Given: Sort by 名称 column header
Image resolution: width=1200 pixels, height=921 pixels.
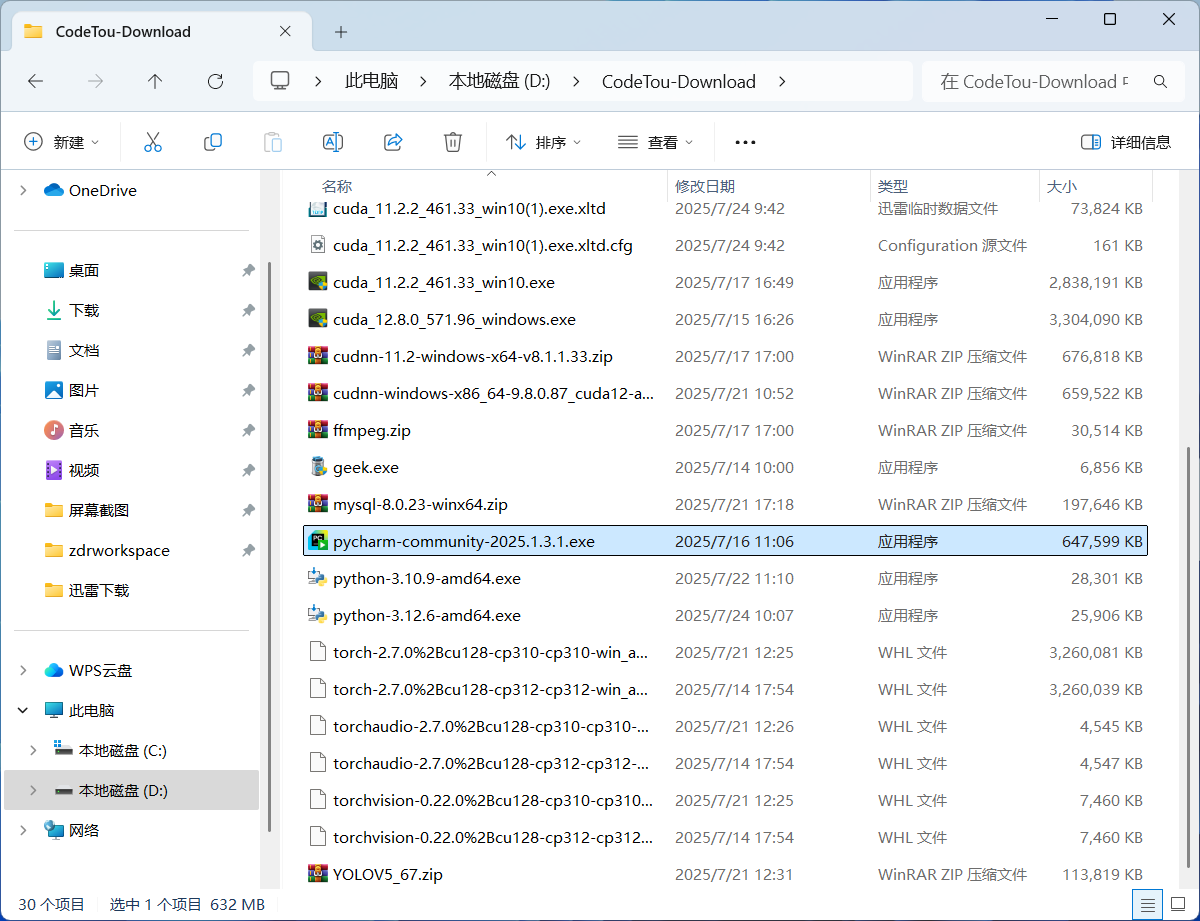Looking at the screenshot, I should coord(337,187).
